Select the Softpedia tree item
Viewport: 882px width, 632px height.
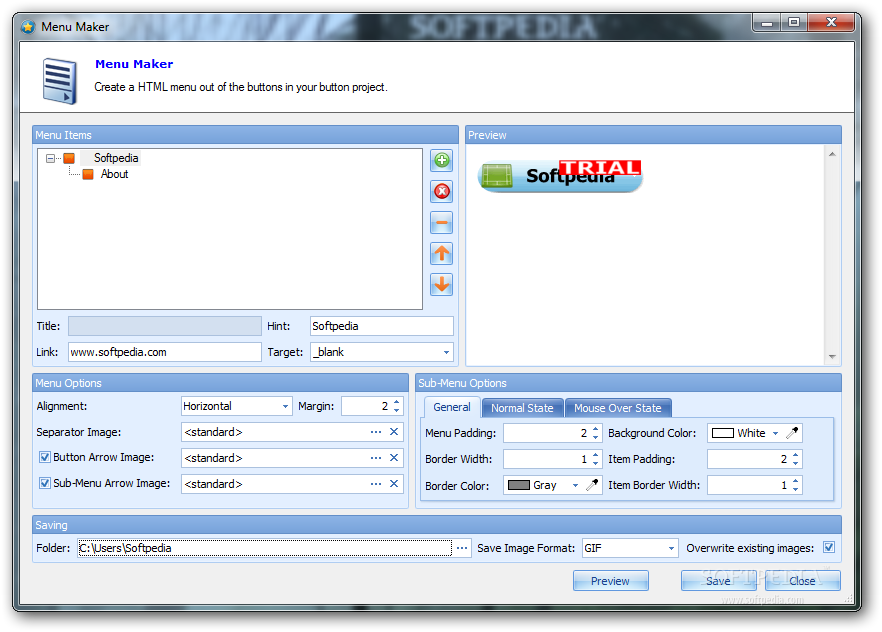pos(116,158)
